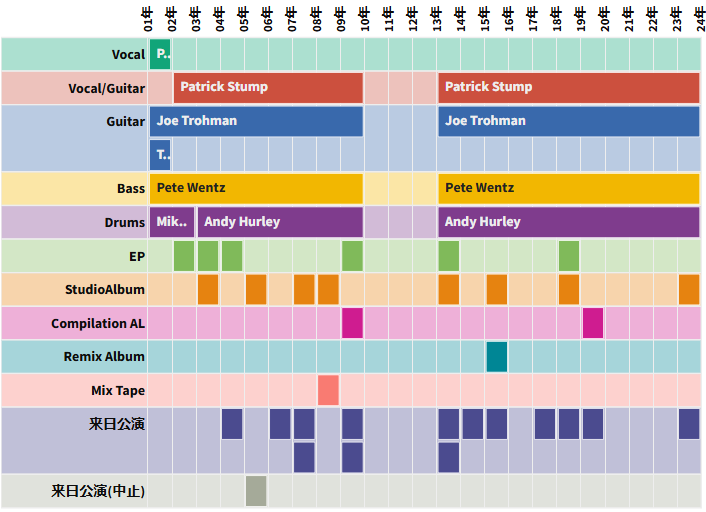Viewport: 706px width, 512px height.
Task: Click the magenta Compilation AL block at 09年
Action: coord(352,323)
